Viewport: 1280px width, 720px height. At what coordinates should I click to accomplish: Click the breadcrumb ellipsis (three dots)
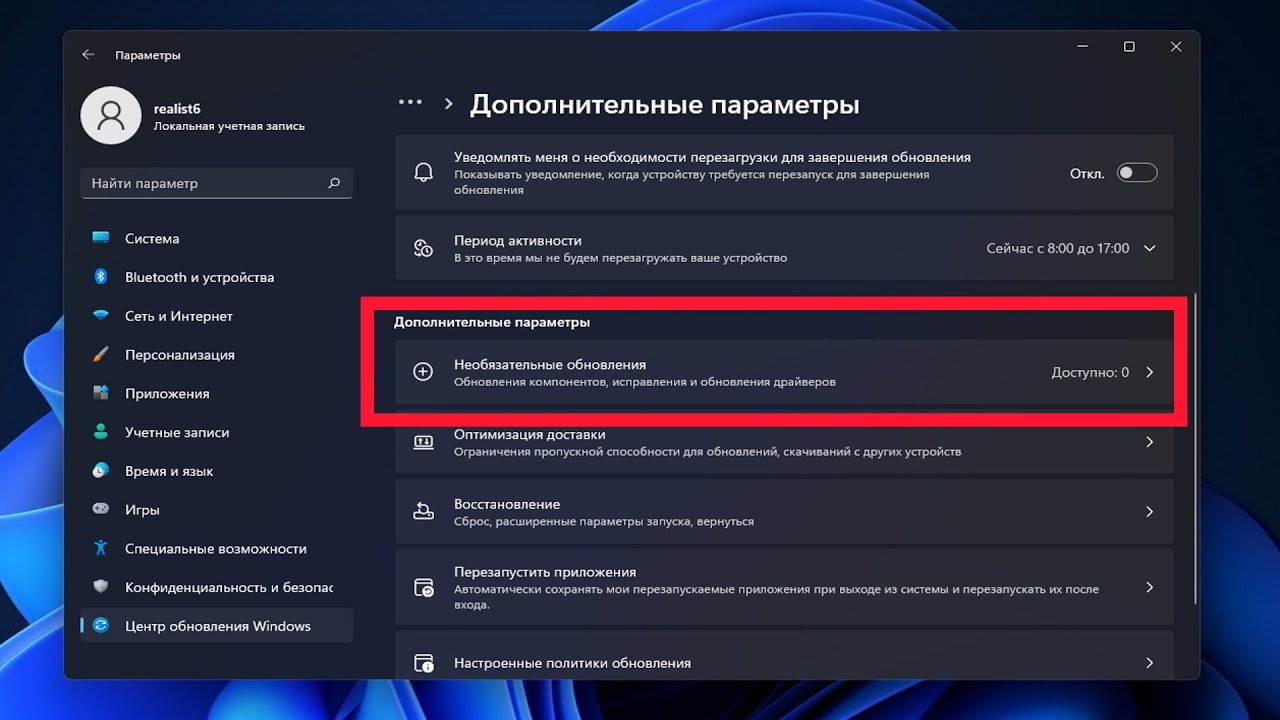410,102
